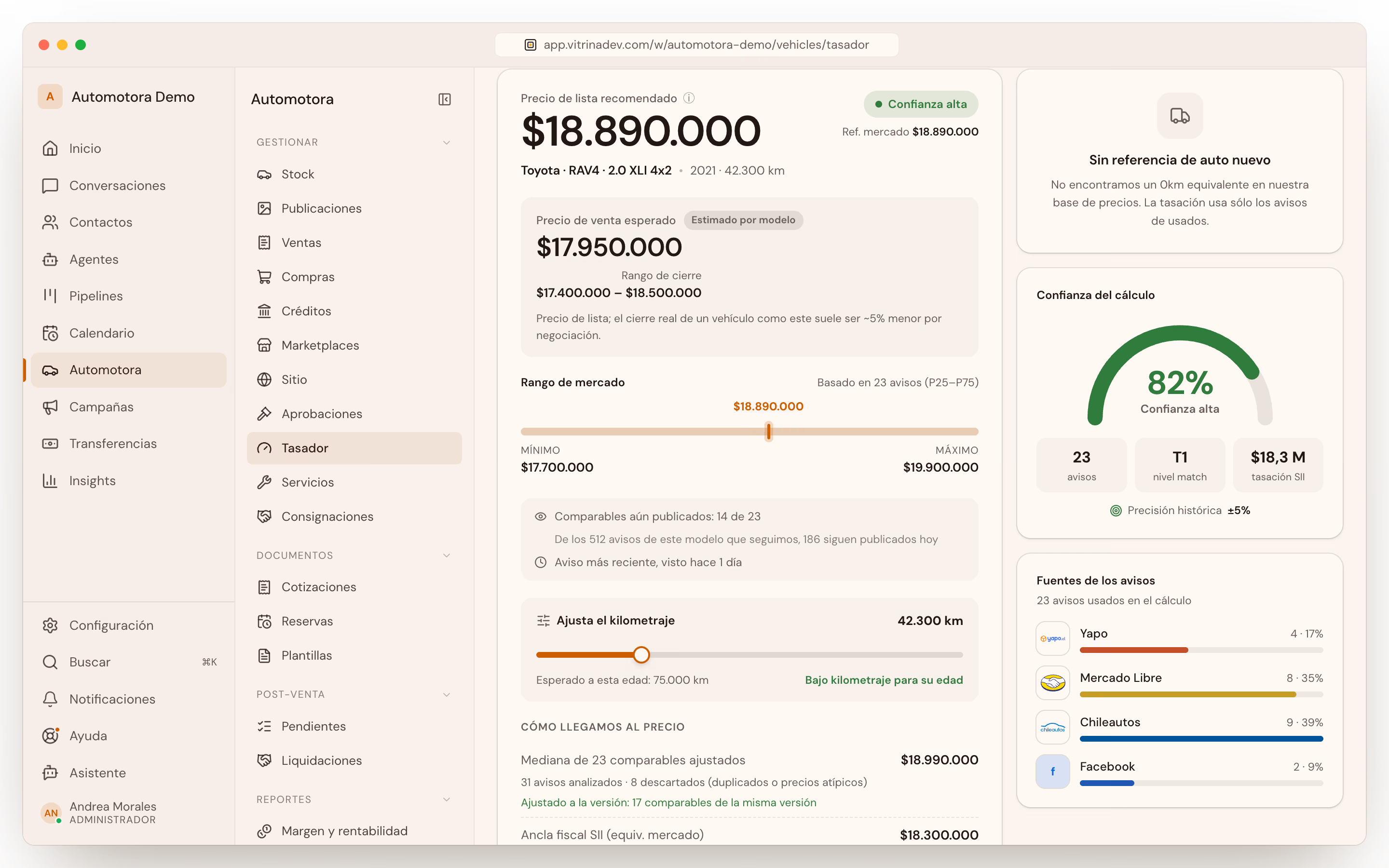
Task: Click the Servicios wrench icon
Action: tap(264, 482)
